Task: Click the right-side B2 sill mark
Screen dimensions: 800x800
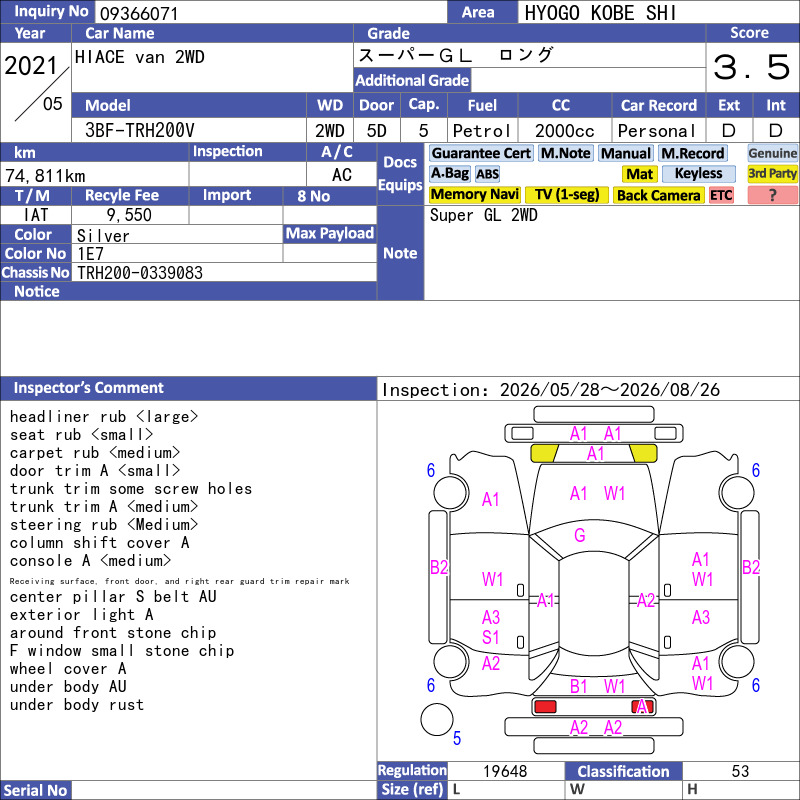Action: 751,567
